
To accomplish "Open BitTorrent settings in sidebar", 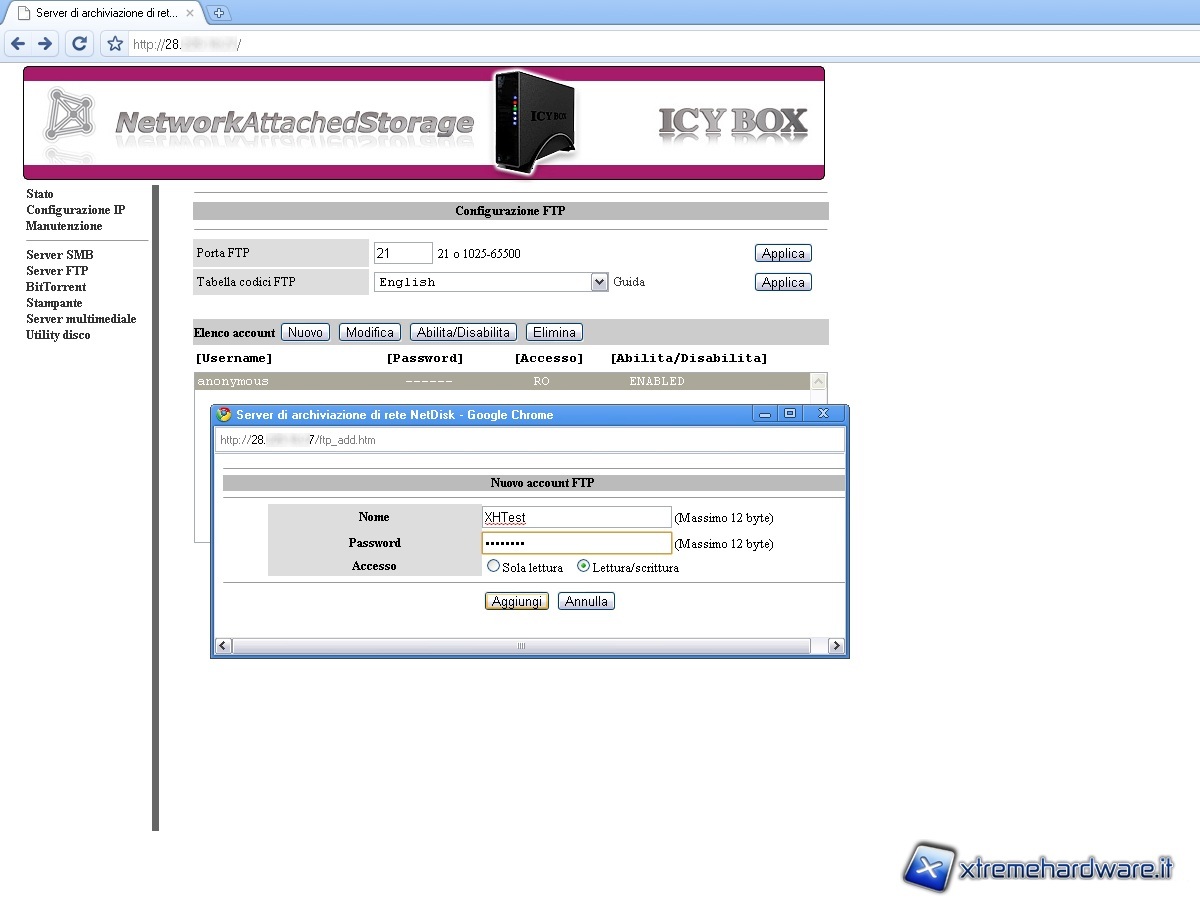I will [56, 287].
